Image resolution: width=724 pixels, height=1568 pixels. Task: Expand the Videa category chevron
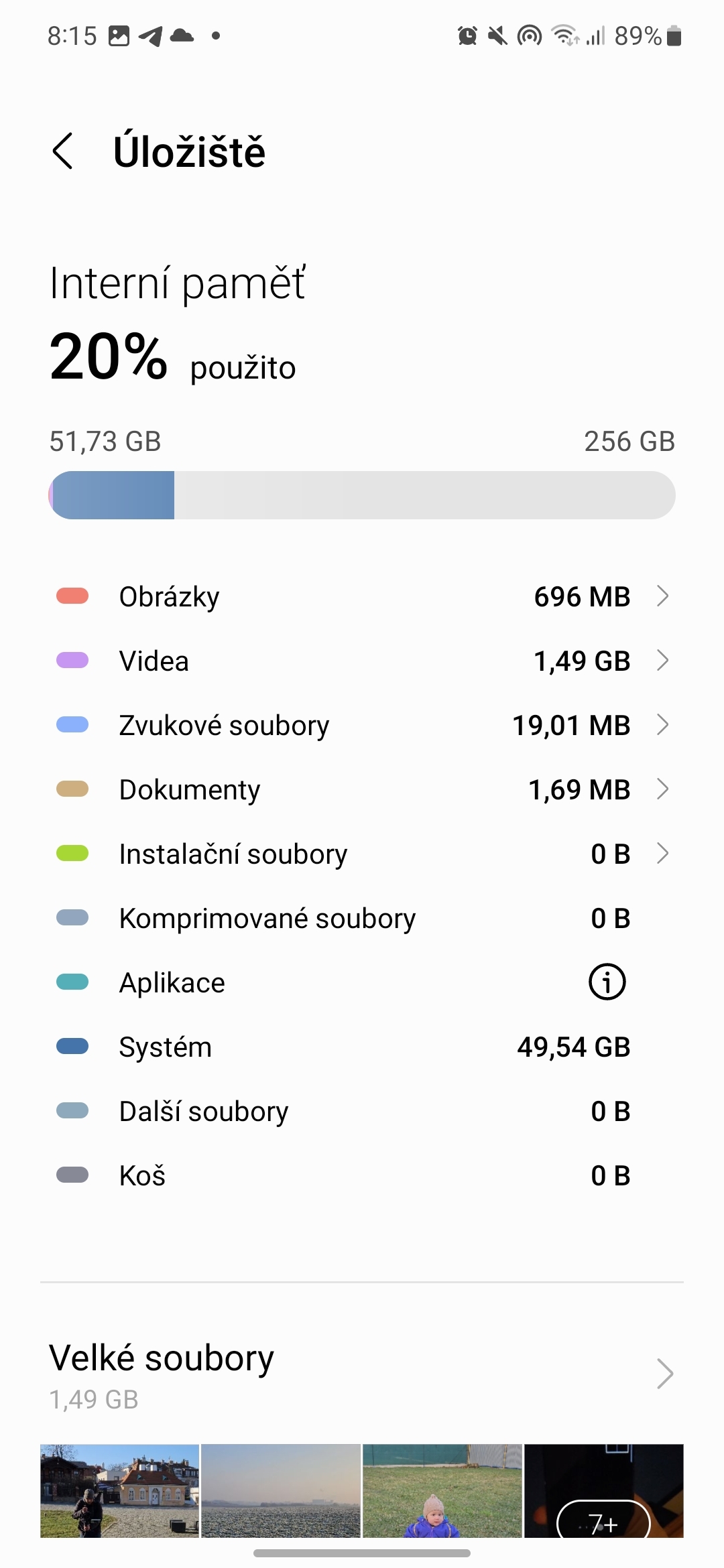tap(662, 661)
